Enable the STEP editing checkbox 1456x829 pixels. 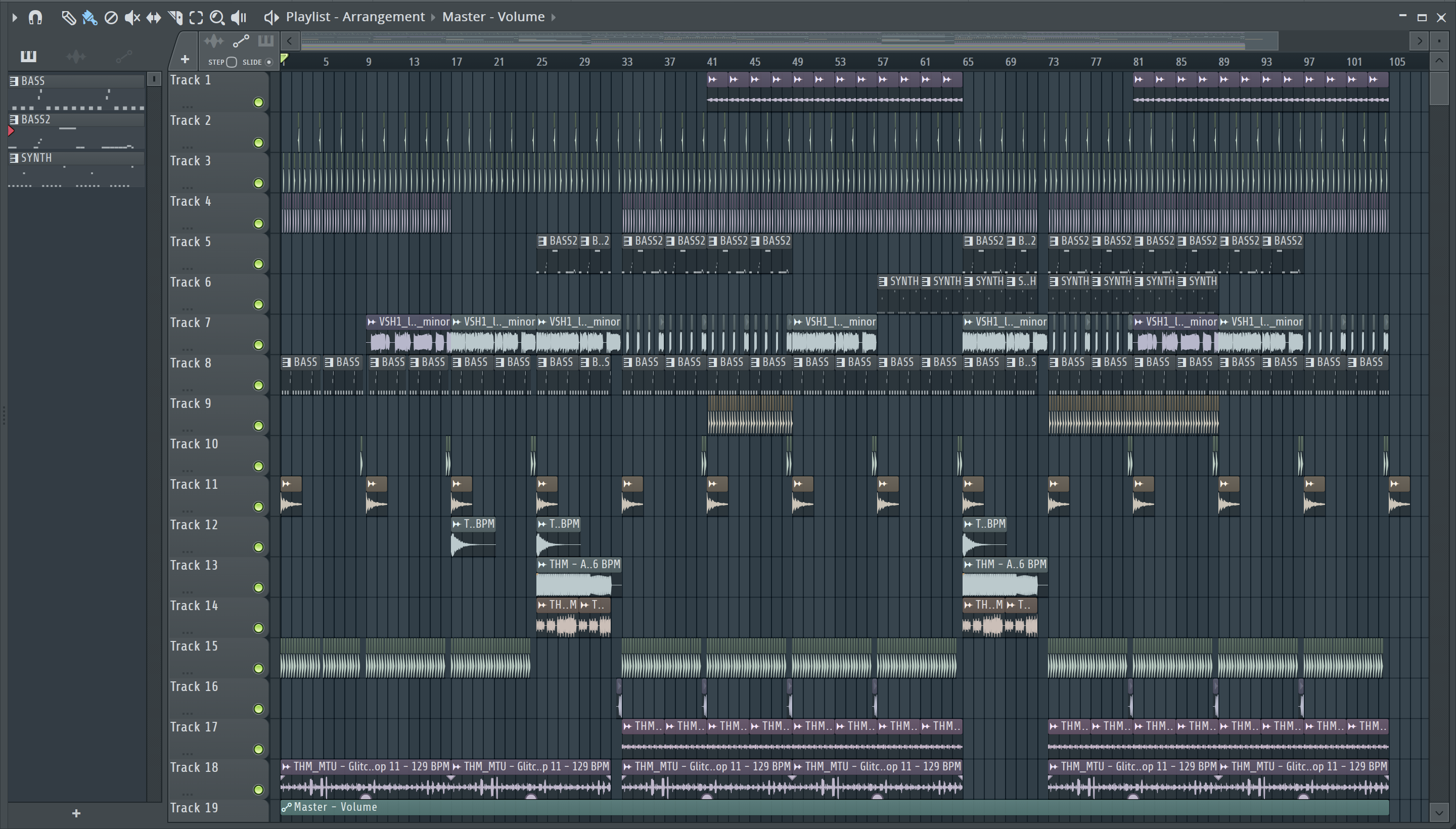pos(231,62)
